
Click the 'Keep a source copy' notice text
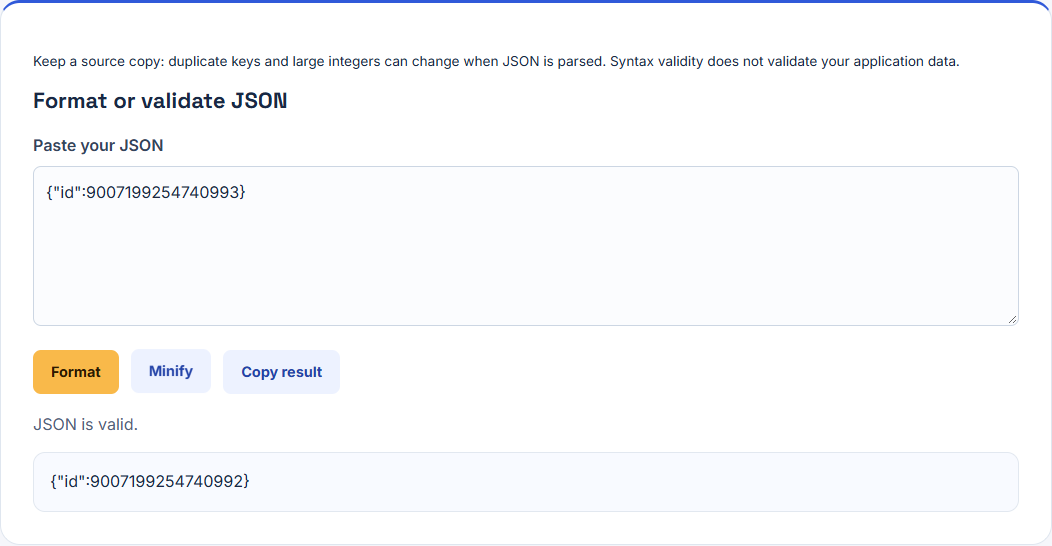coord(496,62)
